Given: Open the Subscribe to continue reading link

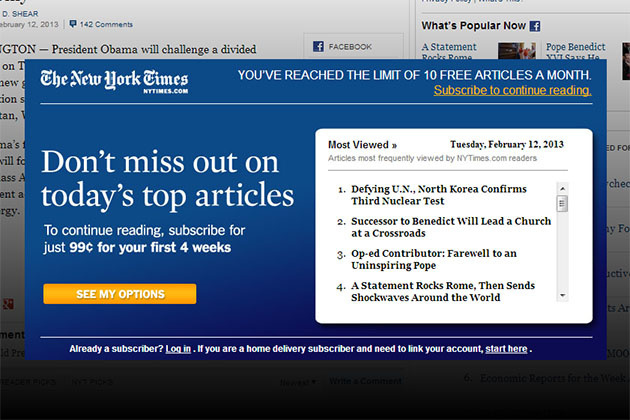Looking at the screenshot, I should point(512,90).
